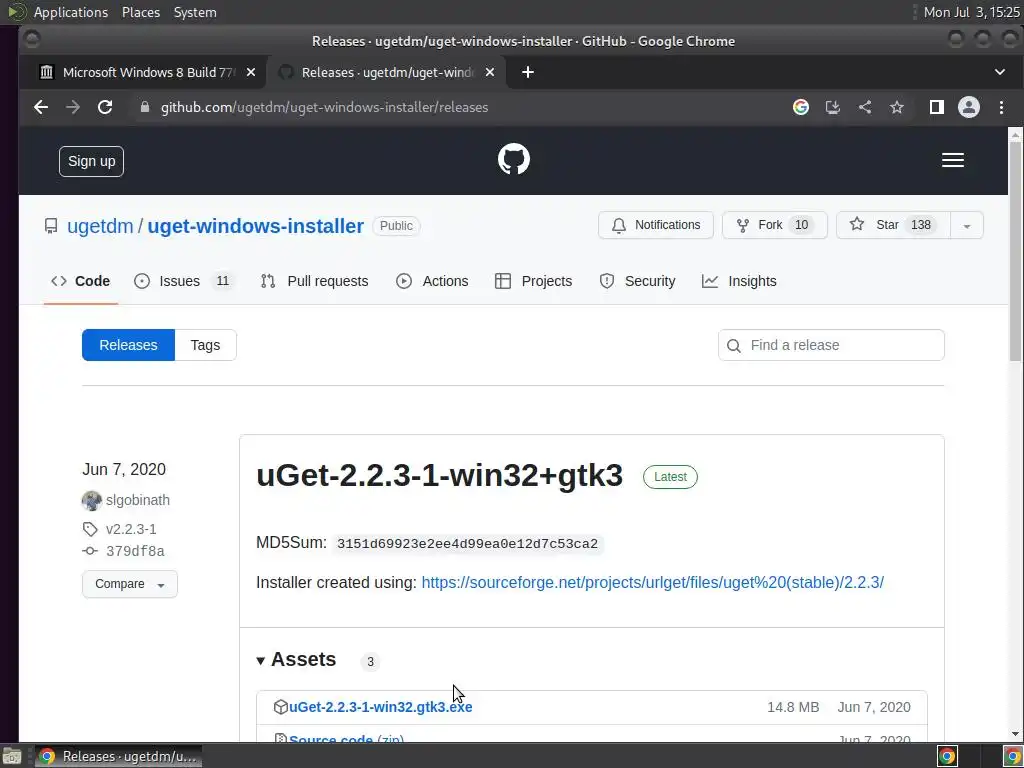Open the sourceforge.net installer link
1024x768 pixels.
tap(652, 583)
